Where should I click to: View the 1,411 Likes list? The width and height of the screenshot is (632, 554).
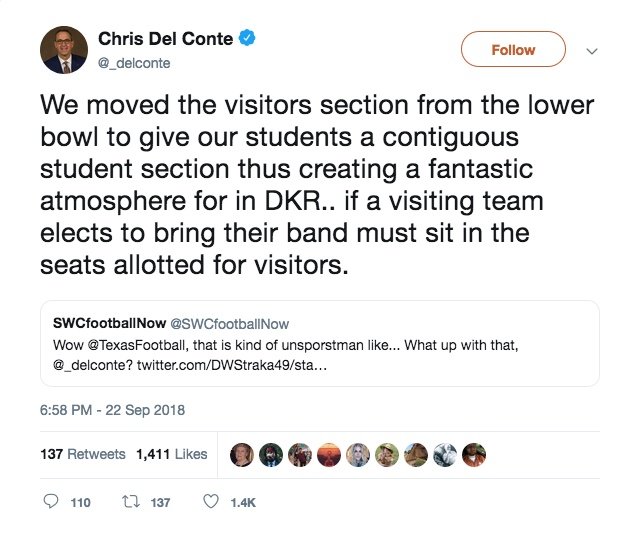click(170, 454)
